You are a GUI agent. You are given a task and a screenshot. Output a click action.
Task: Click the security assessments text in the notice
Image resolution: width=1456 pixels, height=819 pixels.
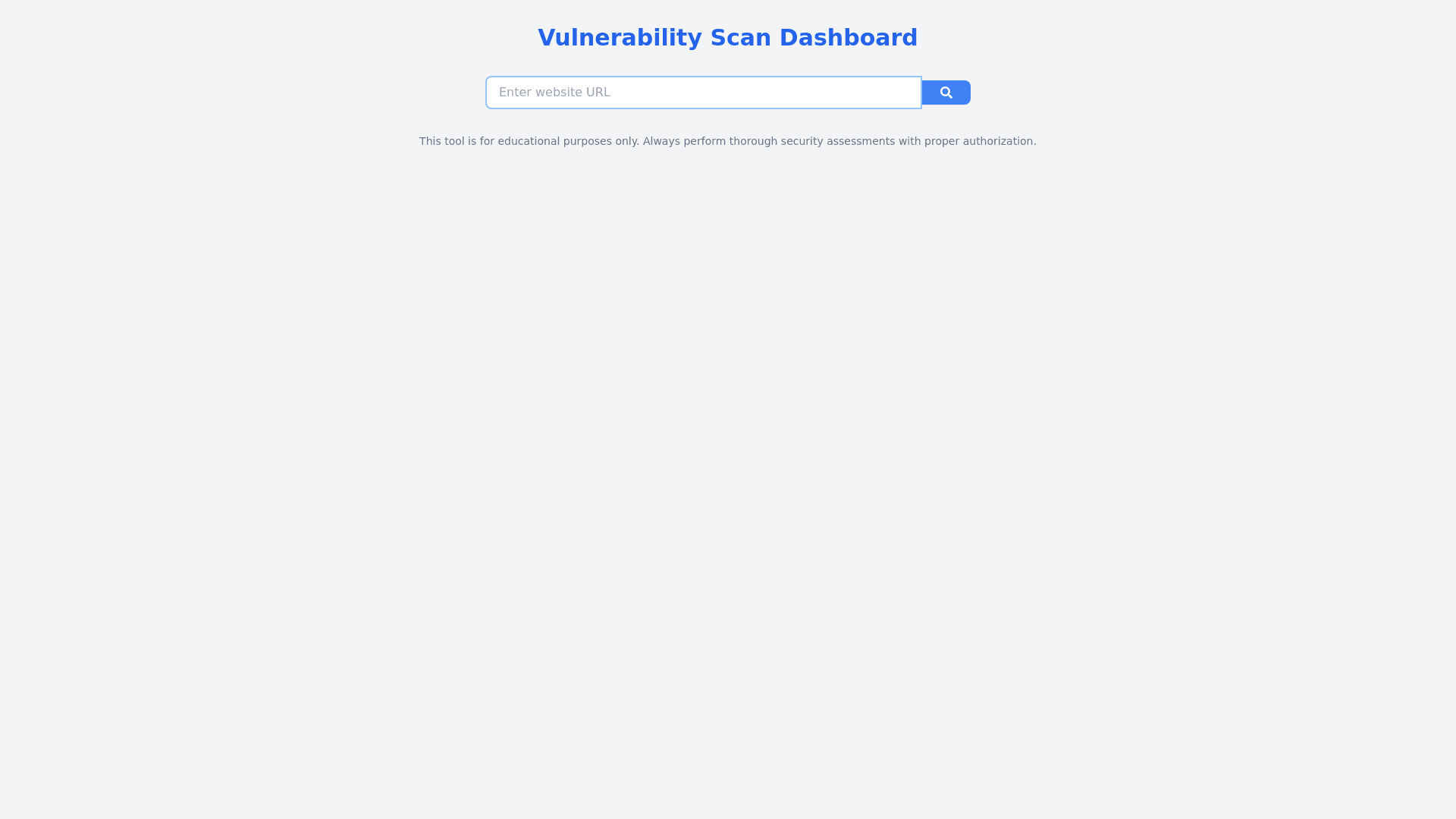pyautogui.click(x=838, y=141)
